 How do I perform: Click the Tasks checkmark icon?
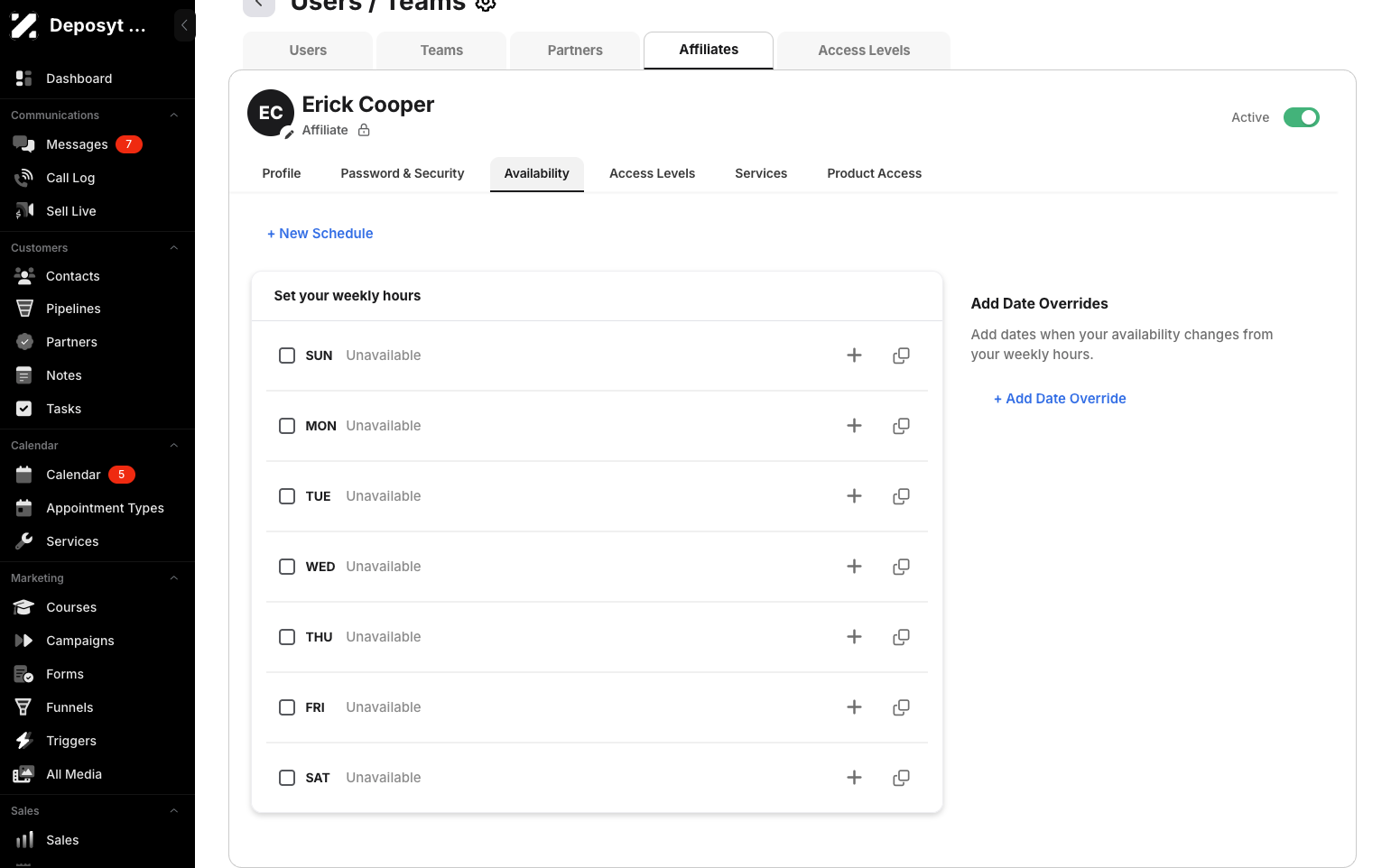[x=24, y=409]
